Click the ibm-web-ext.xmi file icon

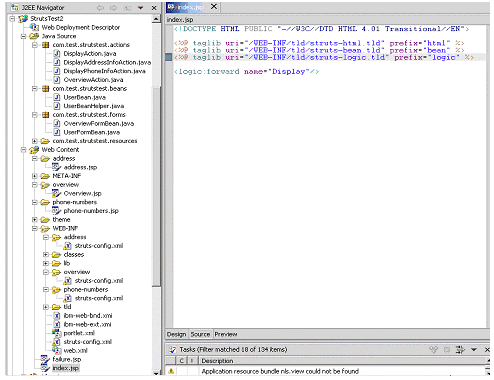click(57, 324)
